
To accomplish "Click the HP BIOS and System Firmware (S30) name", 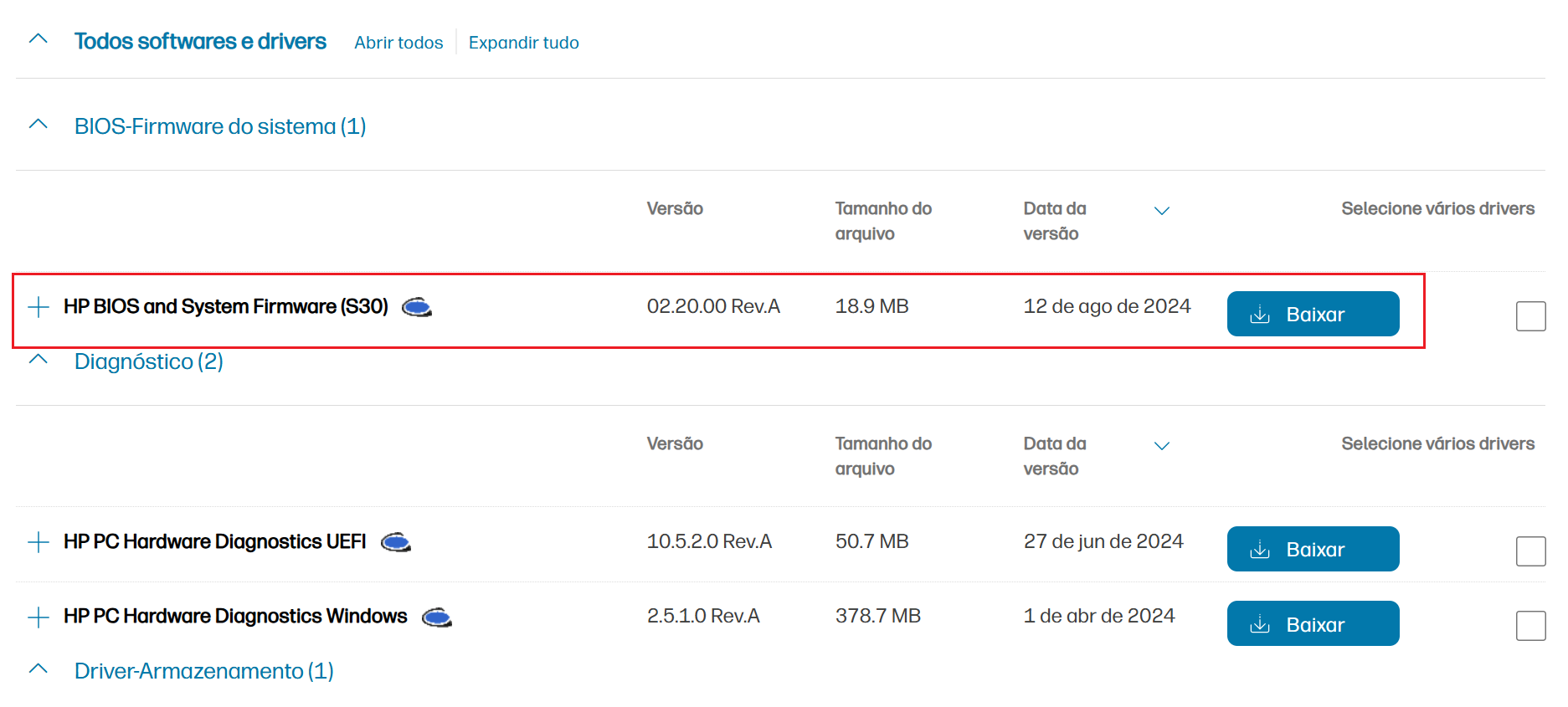I will coord(226,307).
